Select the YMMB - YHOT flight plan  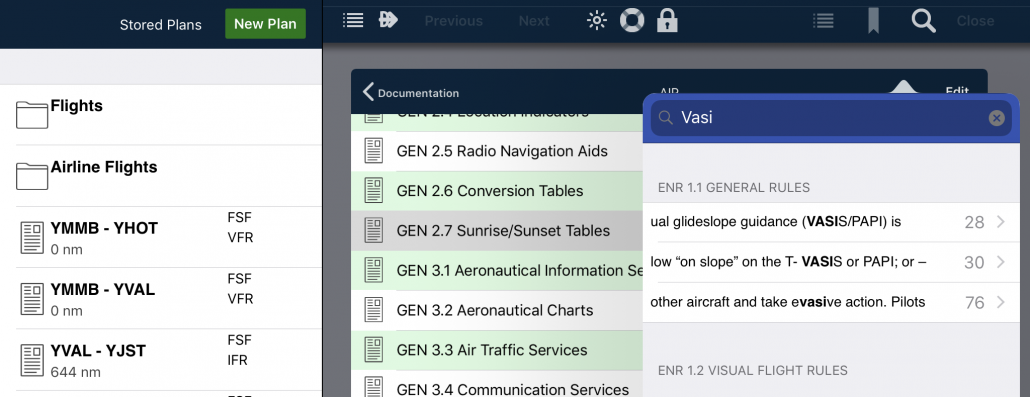pyautogui.click(x=161, y=237)
